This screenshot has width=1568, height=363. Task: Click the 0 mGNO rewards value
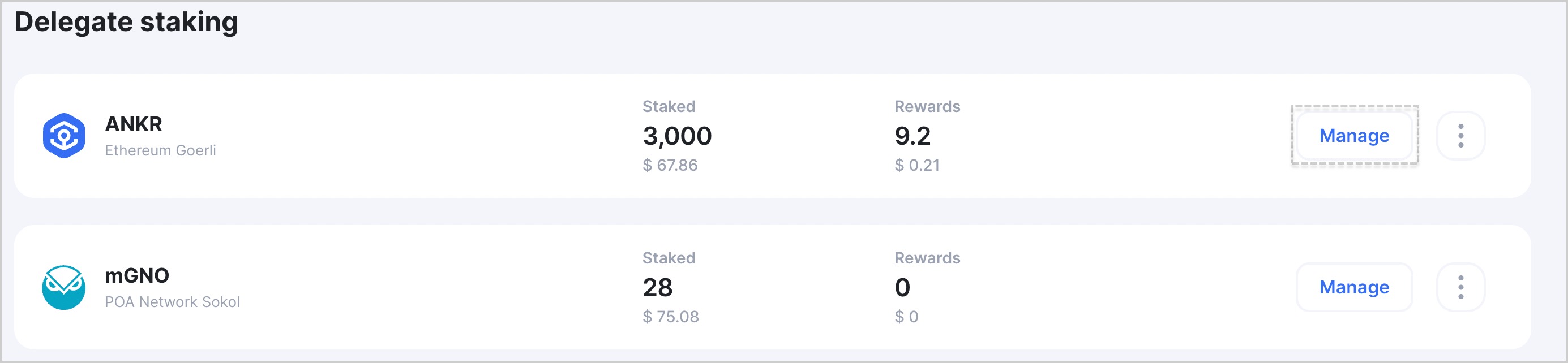902,288
